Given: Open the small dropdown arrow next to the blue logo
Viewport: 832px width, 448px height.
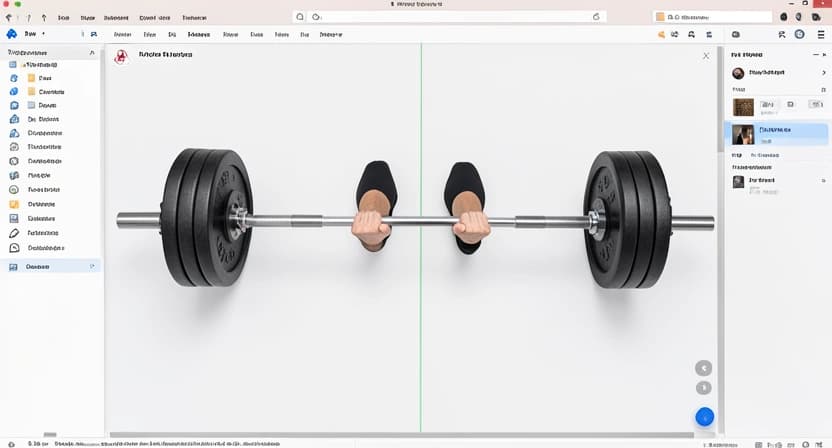Looking at the screenshot, I should point(44,34).
